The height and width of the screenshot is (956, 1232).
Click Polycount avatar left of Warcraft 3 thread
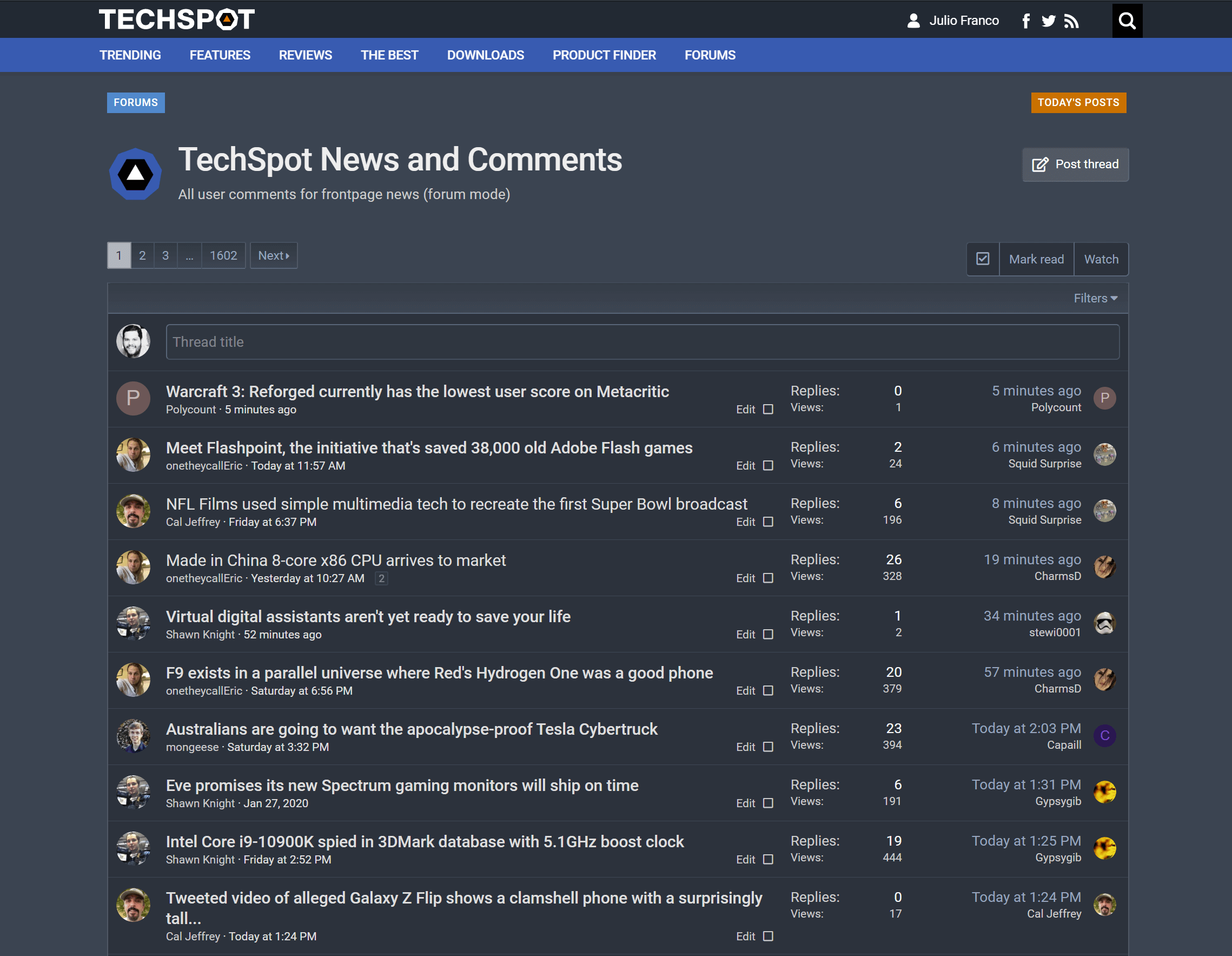click(133, 398)
